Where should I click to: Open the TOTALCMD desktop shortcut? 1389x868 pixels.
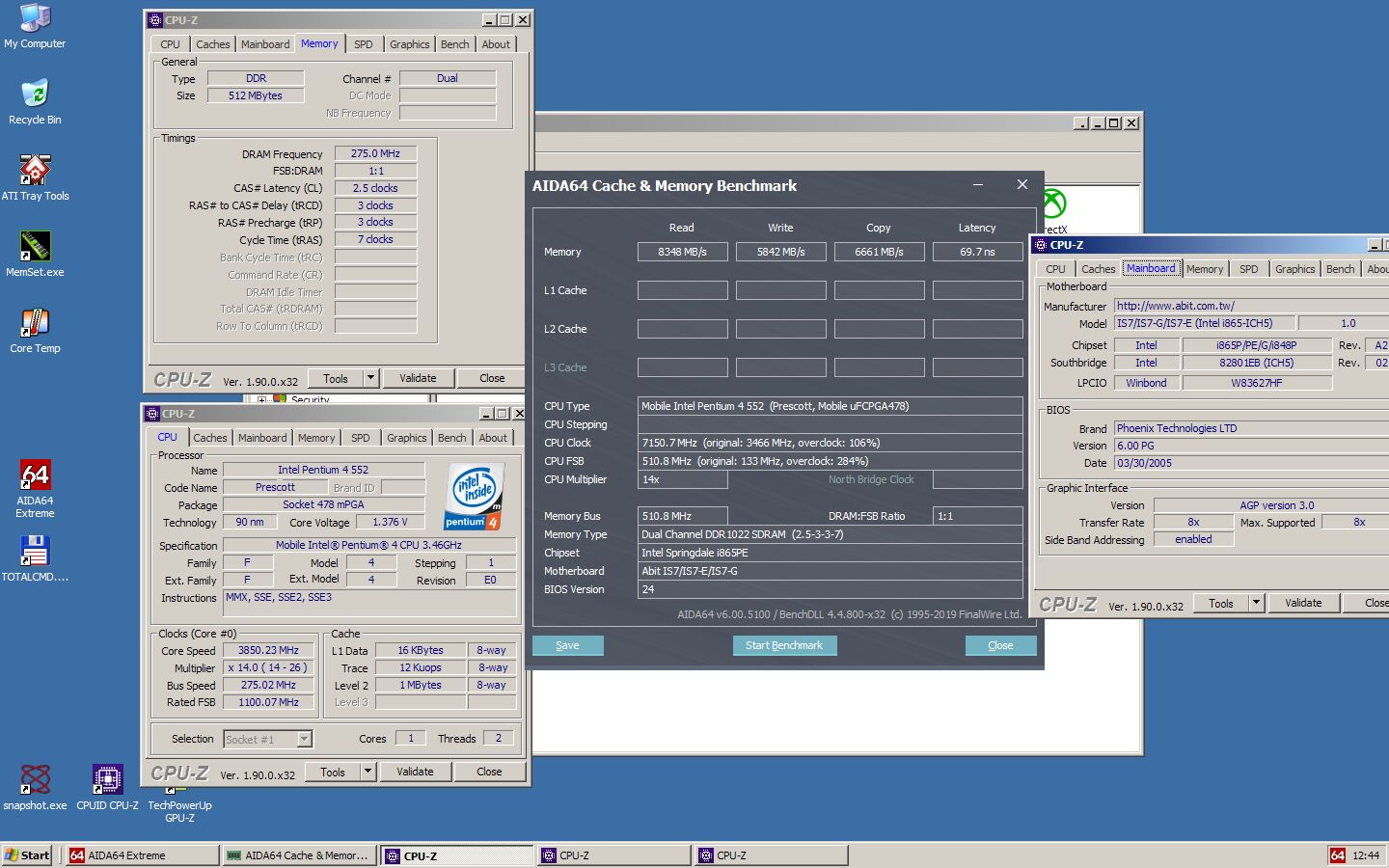tap(35, 552)
